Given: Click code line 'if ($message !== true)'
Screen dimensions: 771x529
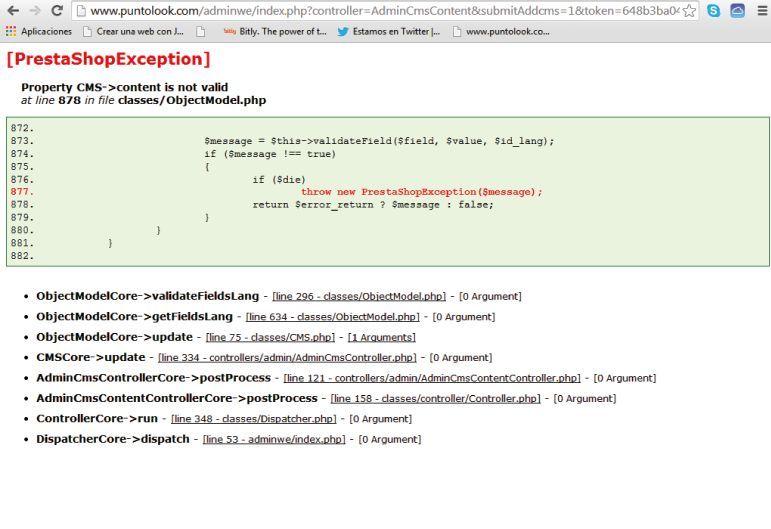Looking at the screenshot, I should coord(270,154).
